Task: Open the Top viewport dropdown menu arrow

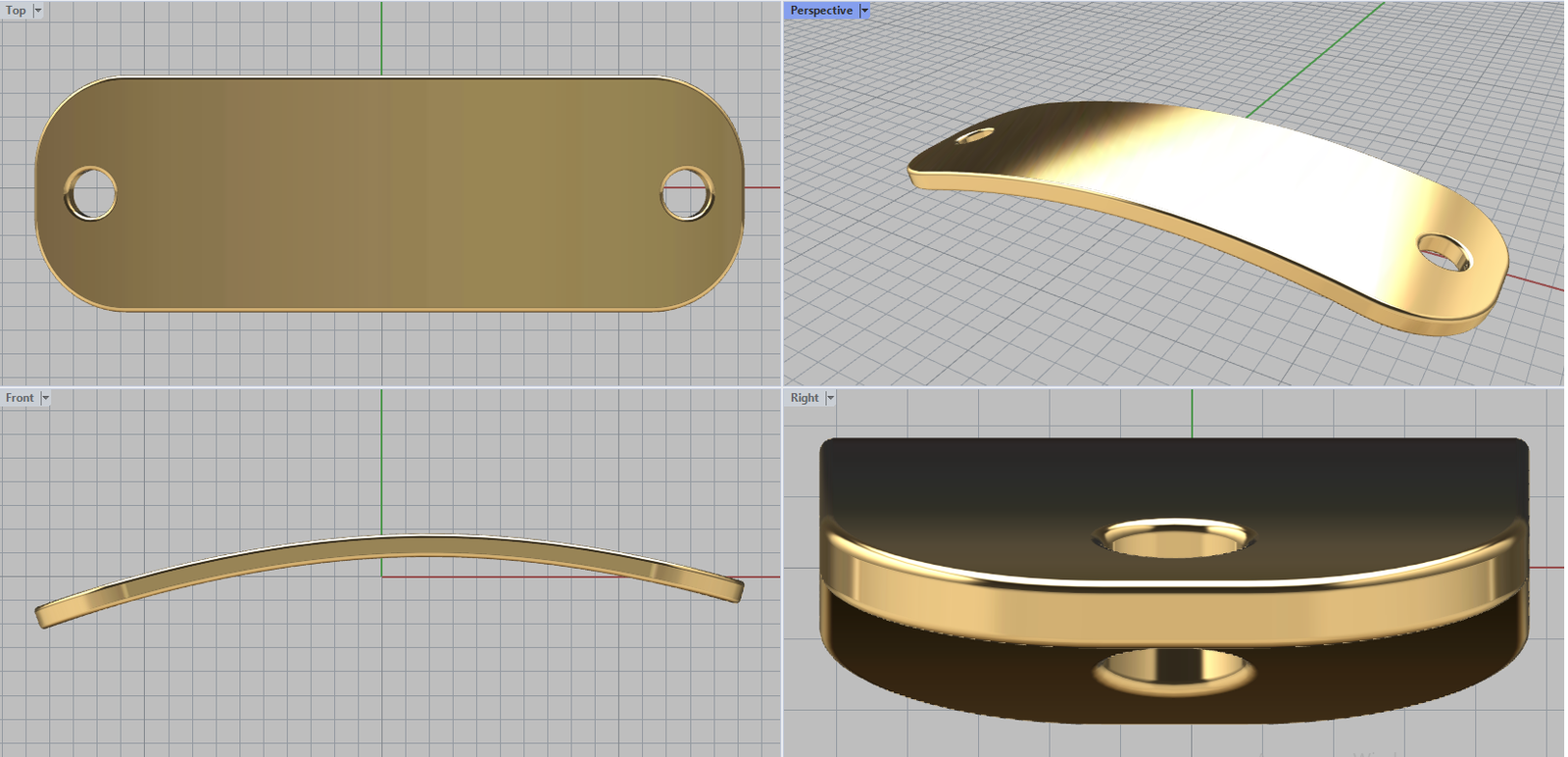Action: (38, 11)
